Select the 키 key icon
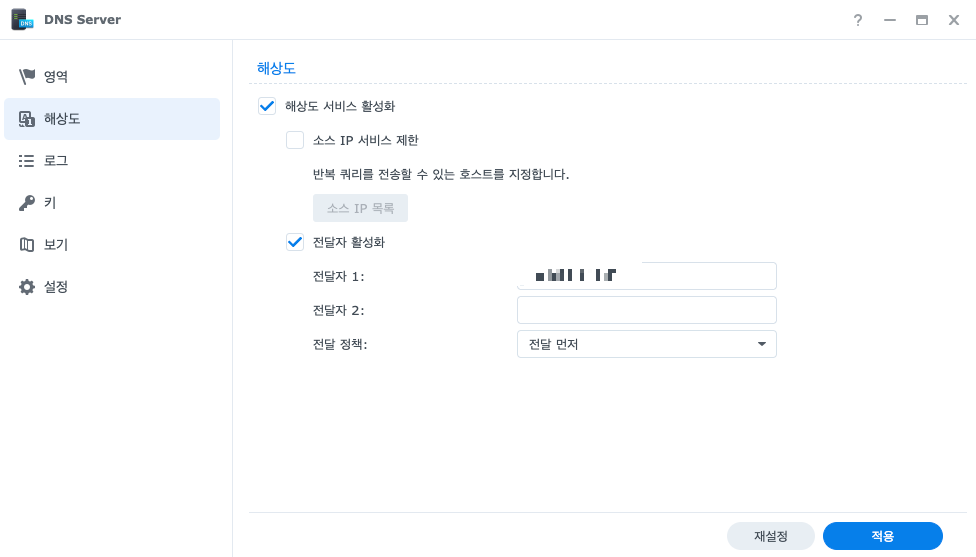This screenshot has width=976, height=557. (x=27, y=203)
